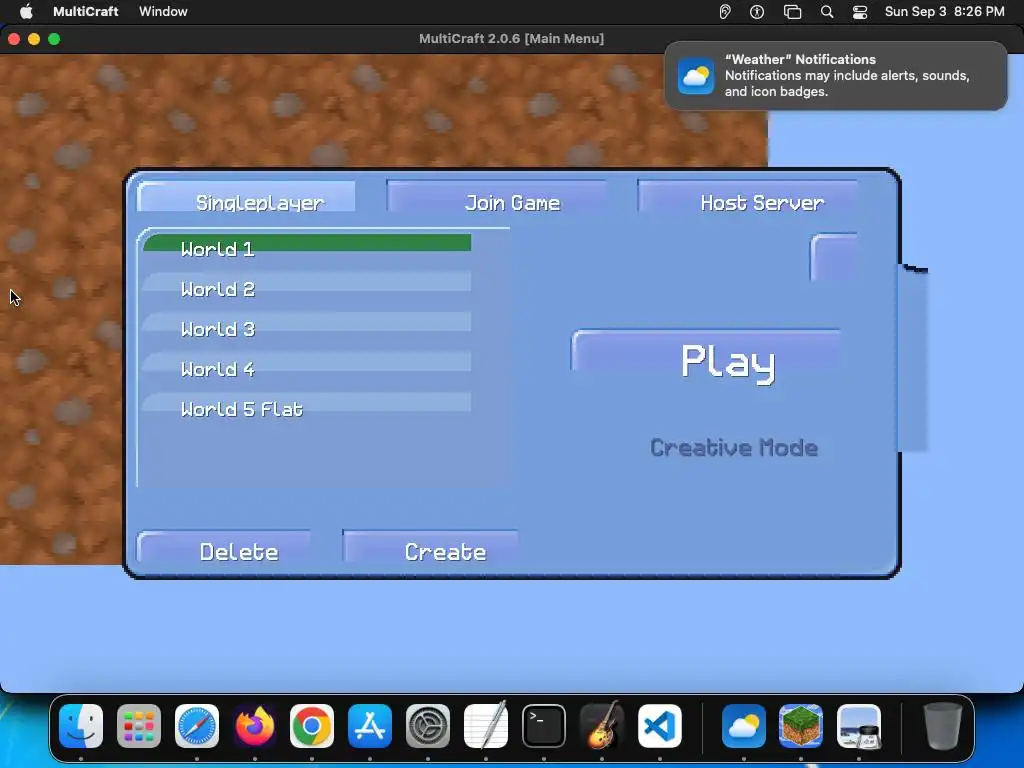Viewport: 1024px width, 768px height.
Task: Open the Finder icon in the dock
Action: tap(81, 726)
